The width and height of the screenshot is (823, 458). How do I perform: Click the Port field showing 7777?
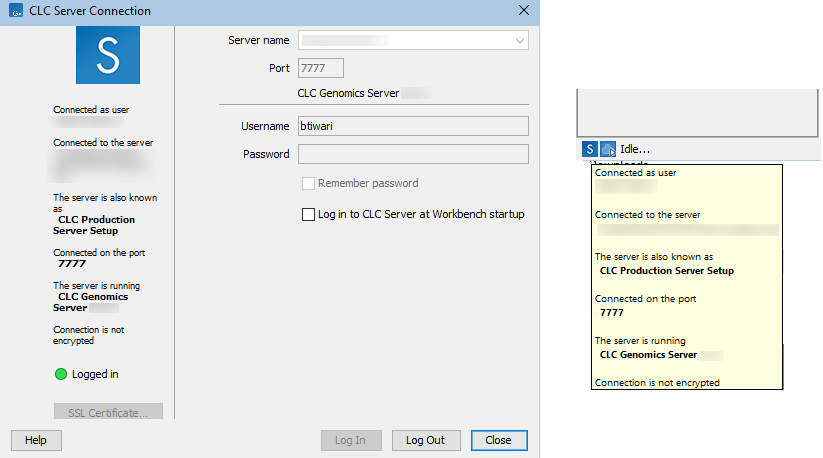[321, 68]
